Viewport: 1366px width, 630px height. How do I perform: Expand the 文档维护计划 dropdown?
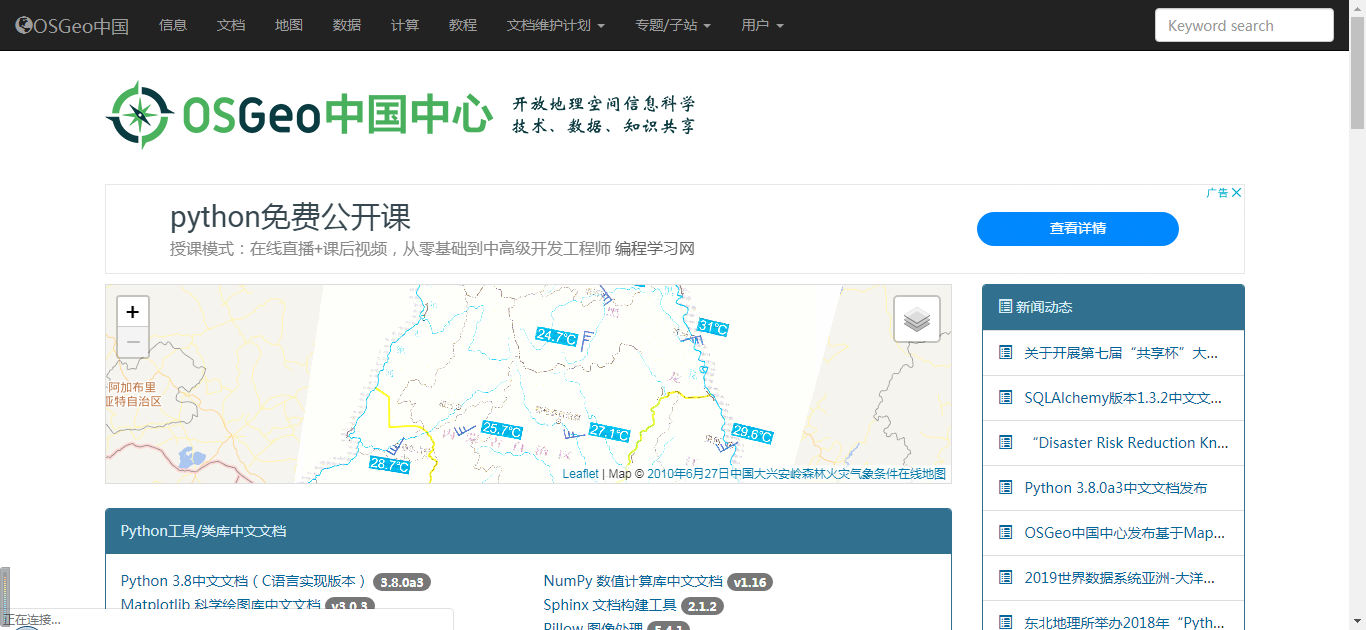(556, 25)
